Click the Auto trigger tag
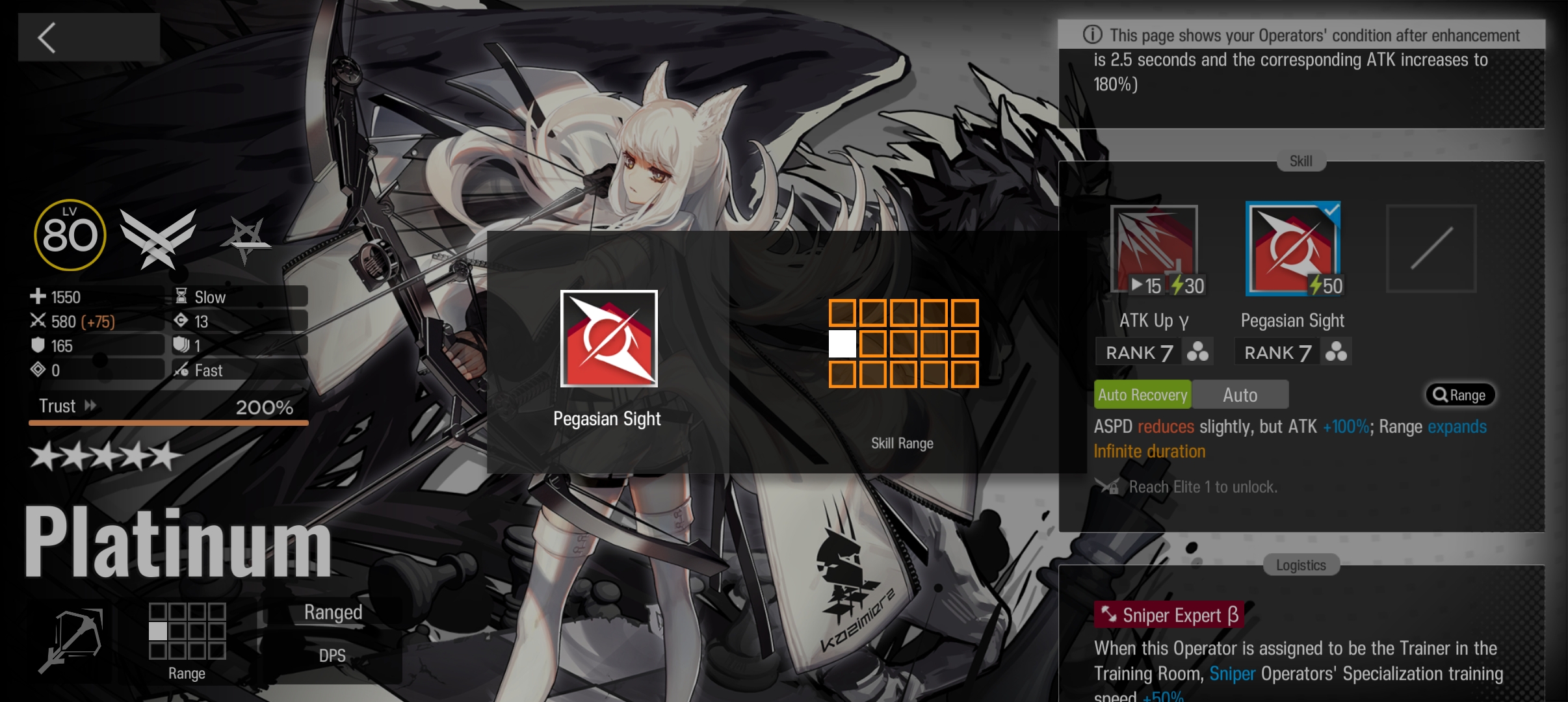1568x702 pixels. pyautogui.click(x=1240, y=395)
